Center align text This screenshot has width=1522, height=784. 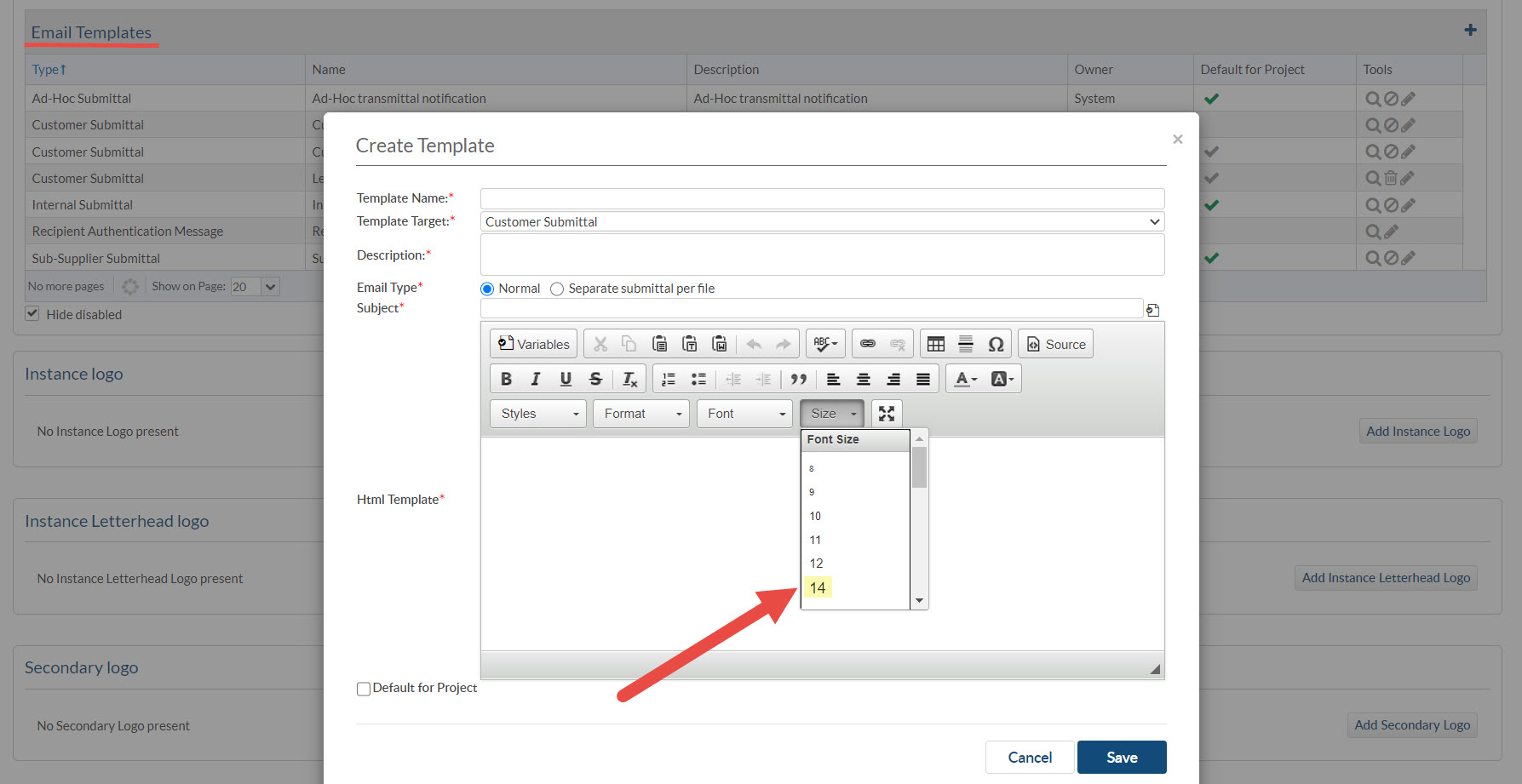[864, 379]
